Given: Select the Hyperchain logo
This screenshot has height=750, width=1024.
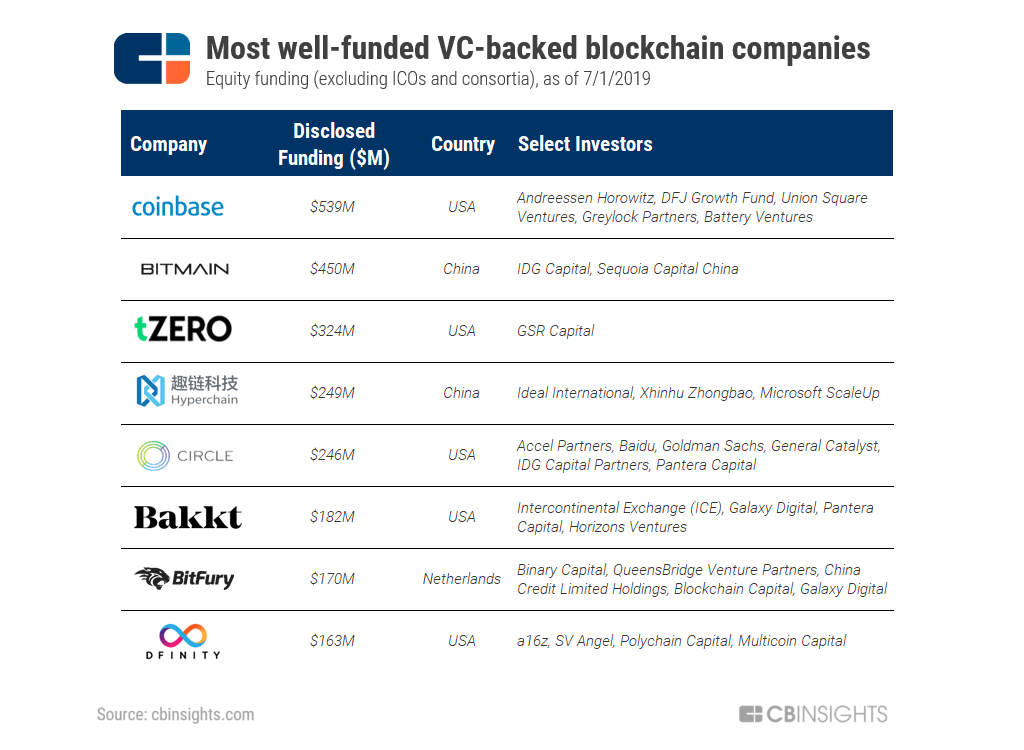Looking at the screenshot, I should (187, 391).
